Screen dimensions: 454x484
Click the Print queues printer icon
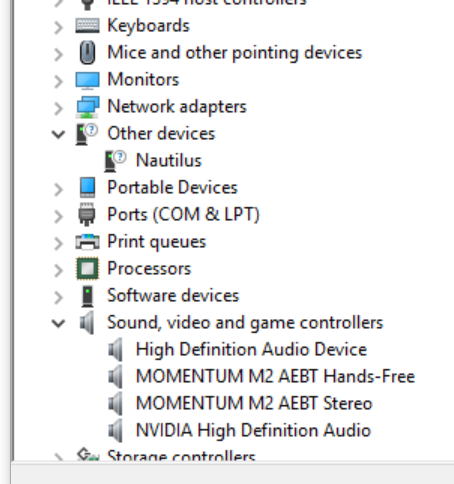point(87,242)
